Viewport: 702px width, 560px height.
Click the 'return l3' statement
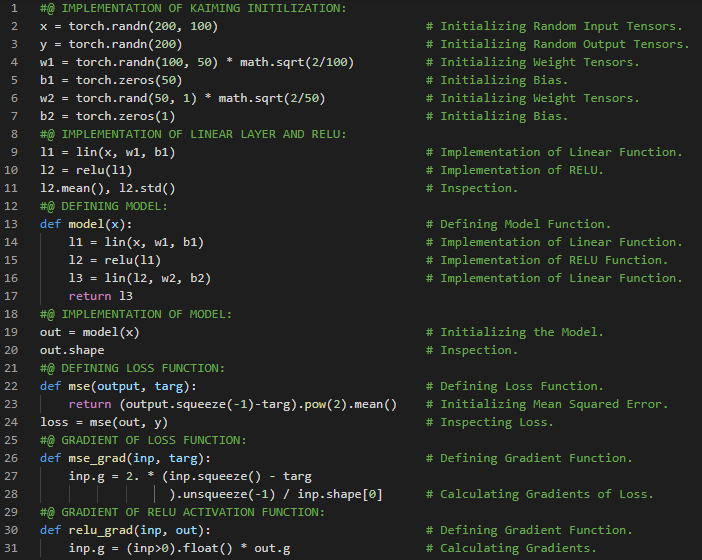pyautogui.click(x=100, y=296)
